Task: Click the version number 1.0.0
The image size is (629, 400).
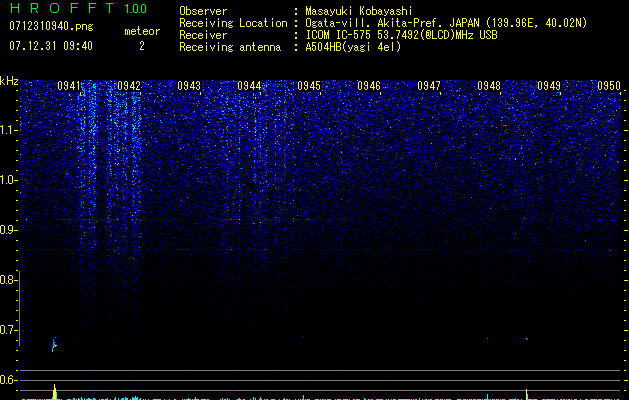Action: pyautogui.click(x=135, y=8)
